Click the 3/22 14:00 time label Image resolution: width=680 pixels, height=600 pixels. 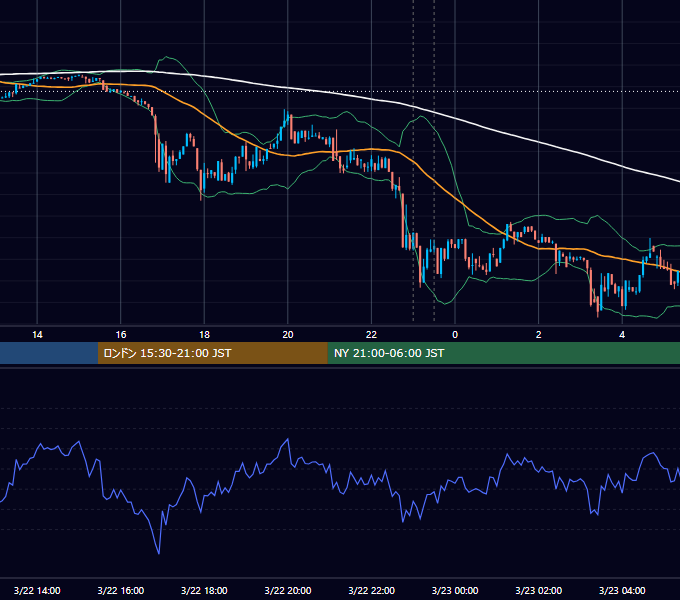click(37, 590)
